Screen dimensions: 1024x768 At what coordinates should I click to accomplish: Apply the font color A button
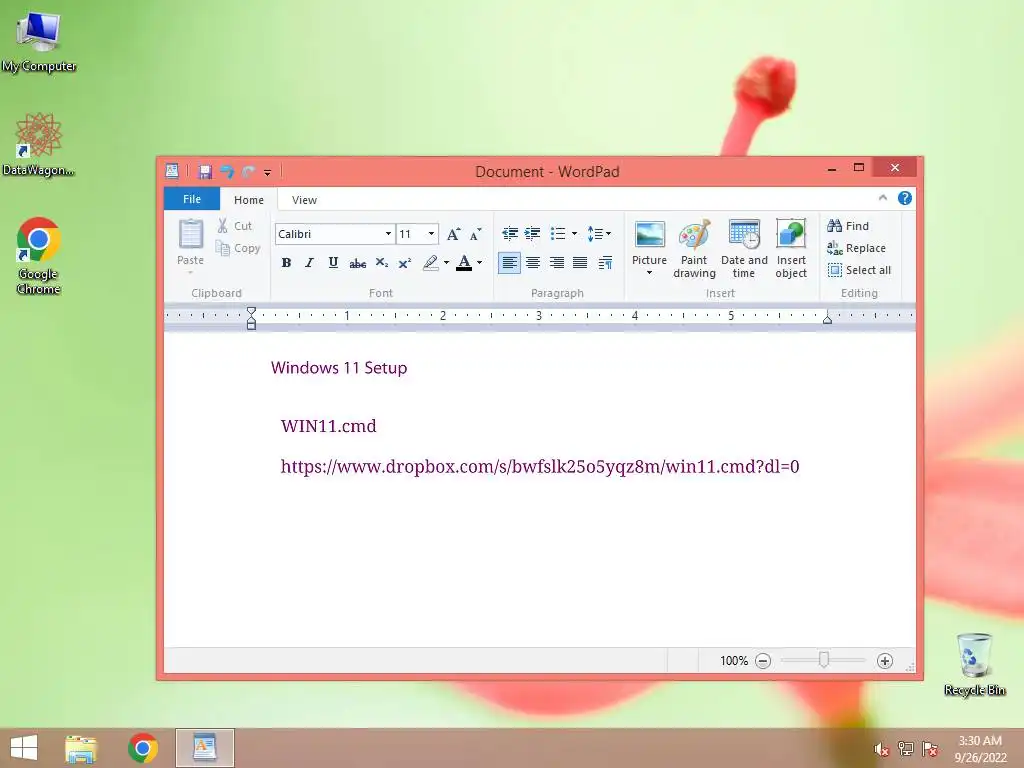point(464,263)
